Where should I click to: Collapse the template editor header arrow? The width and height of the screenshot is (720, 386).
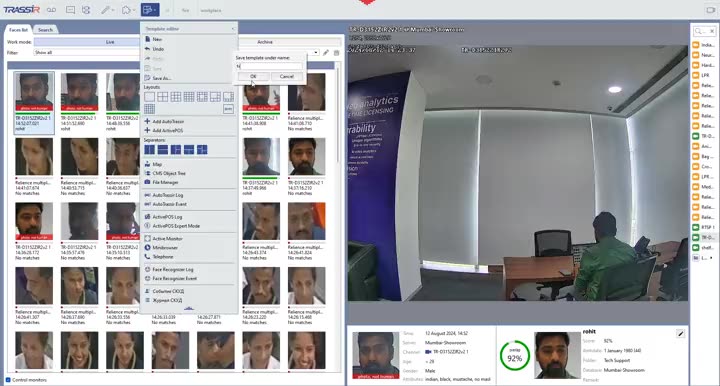(x=233, y=29)
